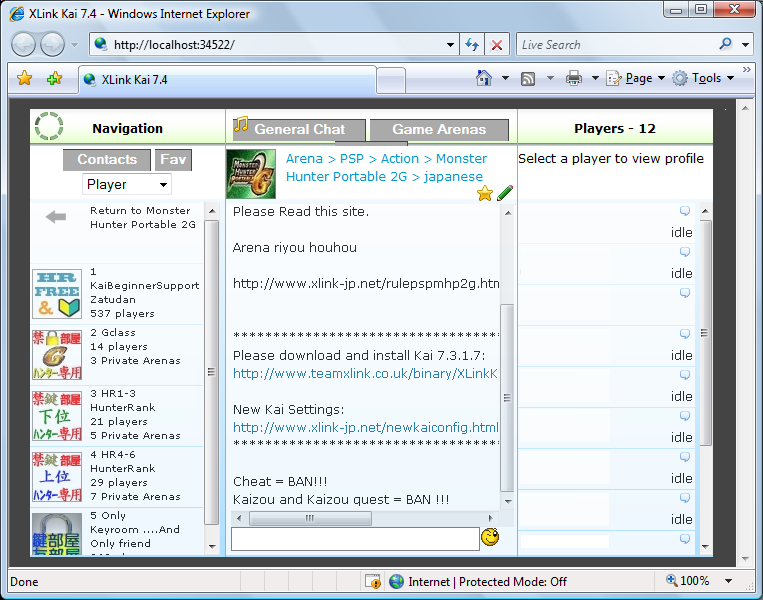Image resolution: width=763 pixels, height=600 pixels.
Task: Click the Print toolbar icon
Action: pyautogui.click(x=574, y=78)
